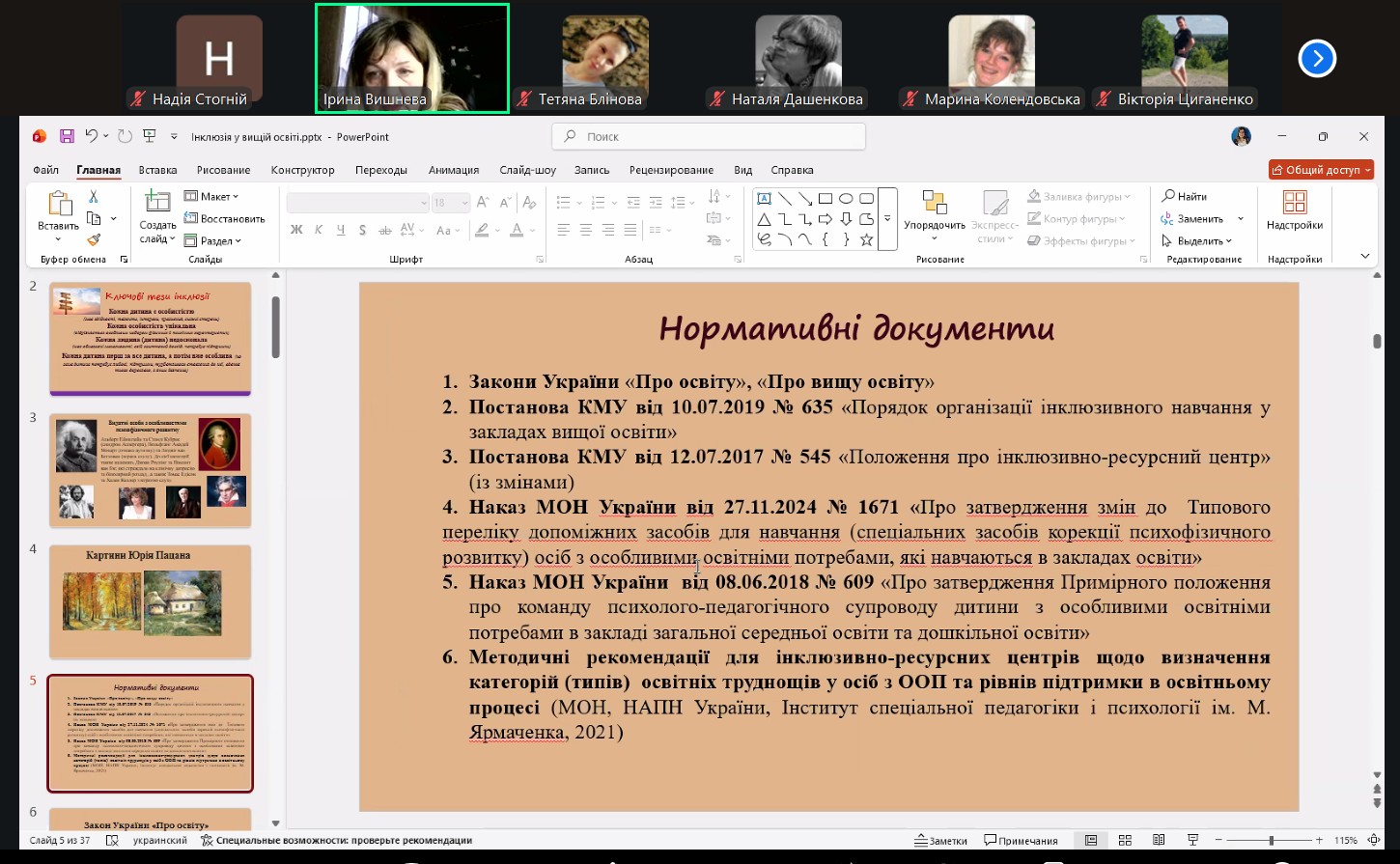The height and width of the screenshot is (864, 1400).
Task: Click the Заменить replace icon
Action: [1194, 217]
